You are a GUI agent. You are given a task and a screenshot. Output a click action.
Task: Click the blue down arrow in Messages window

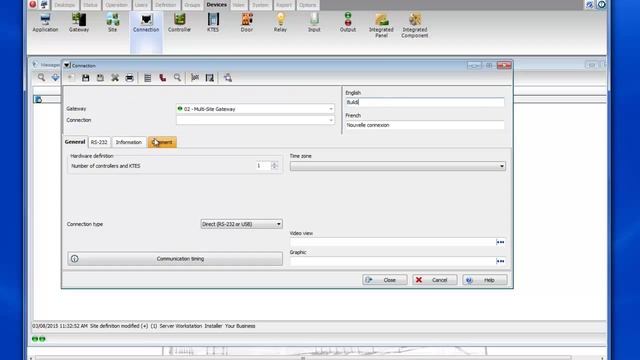tap(55, 77)
